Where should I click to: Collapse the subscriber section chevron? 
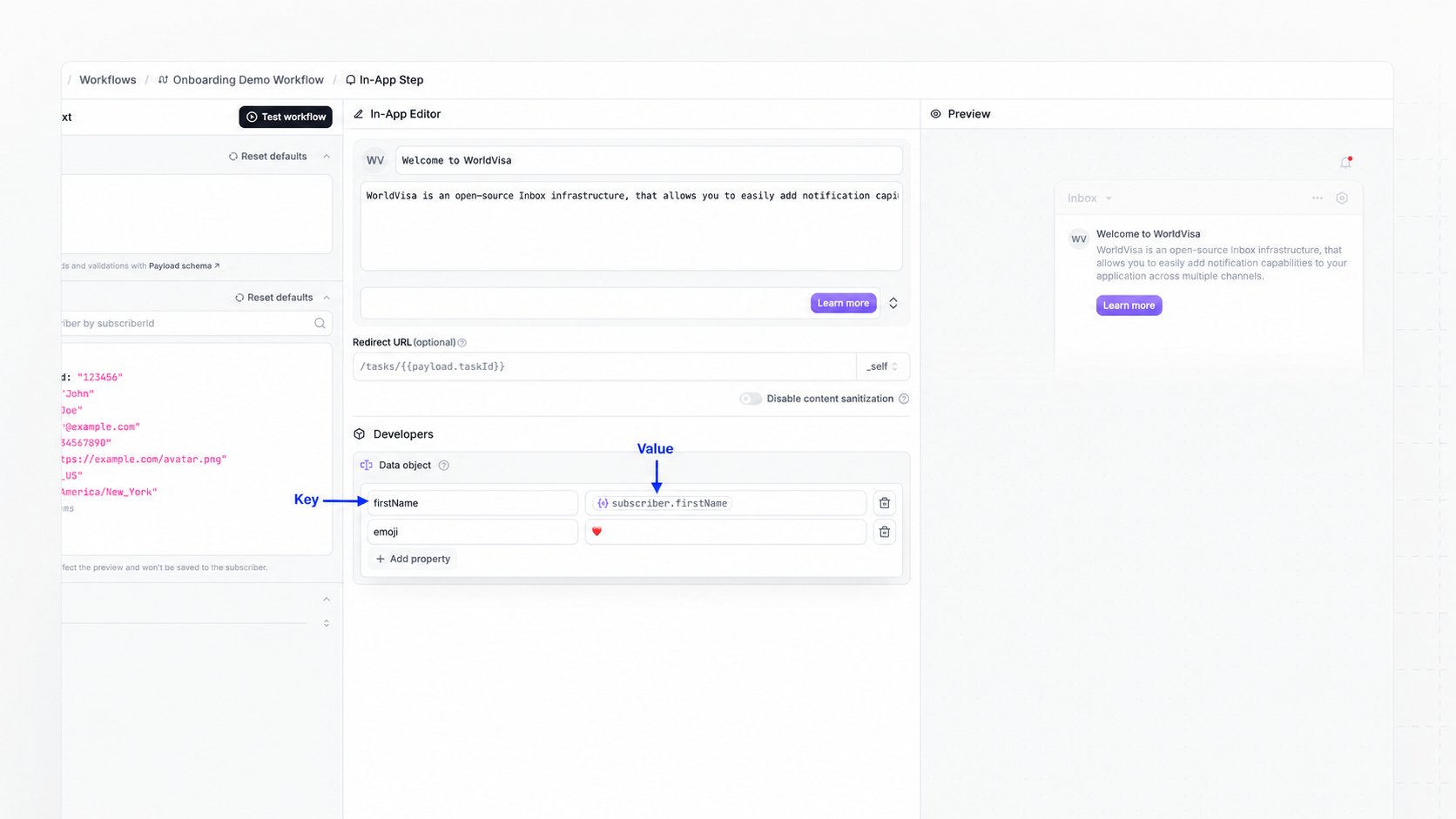point(327,298)
